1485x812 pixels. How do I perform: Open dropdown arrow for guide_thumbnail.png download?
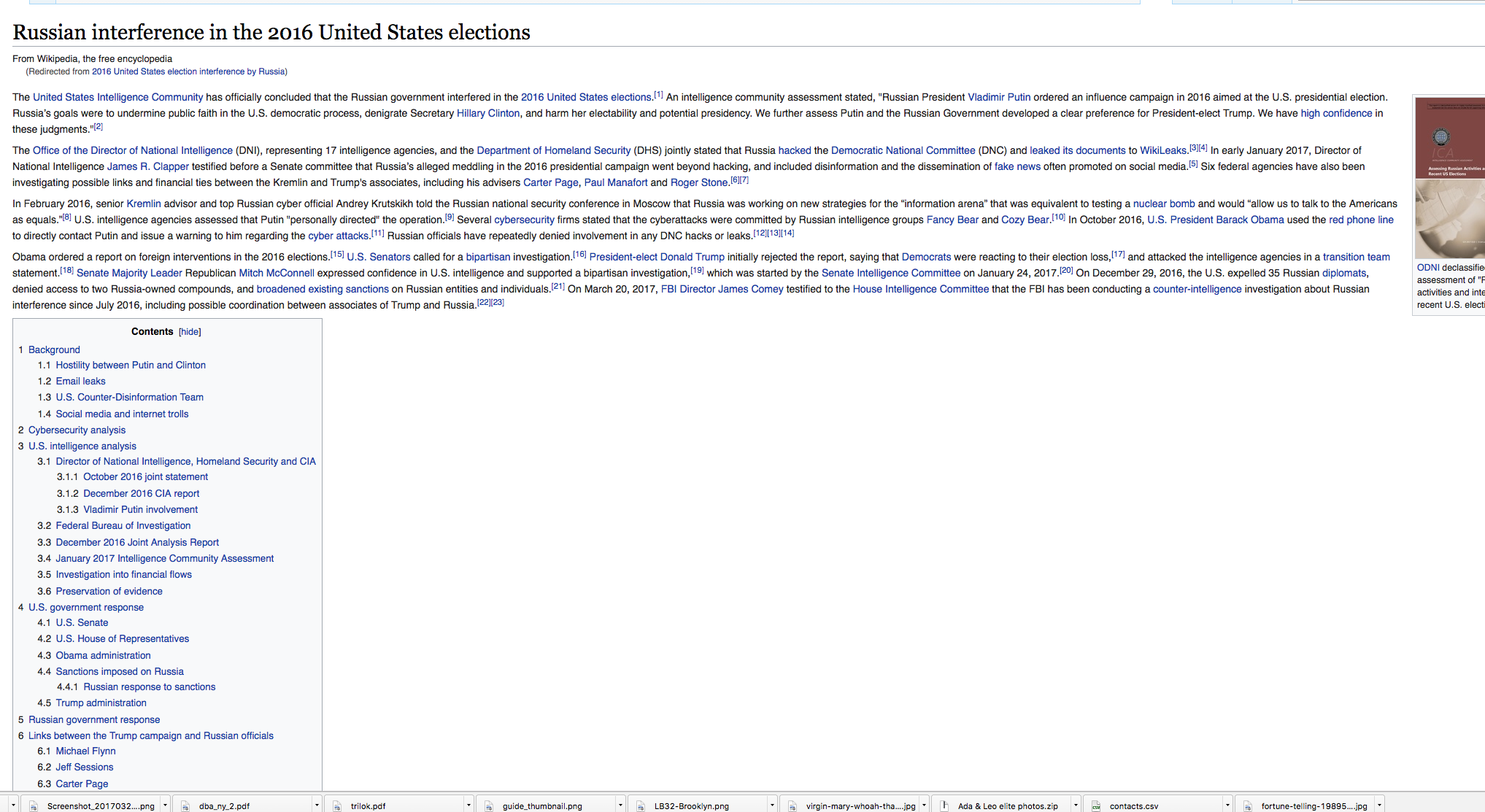(620, 805)
